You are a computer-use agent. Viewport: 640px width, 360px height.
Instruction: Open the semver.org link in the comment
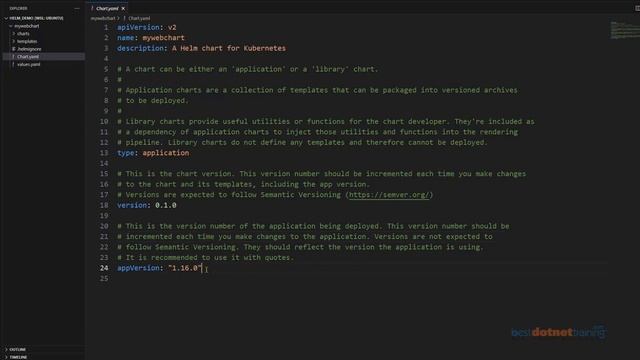tap(389, 195)
